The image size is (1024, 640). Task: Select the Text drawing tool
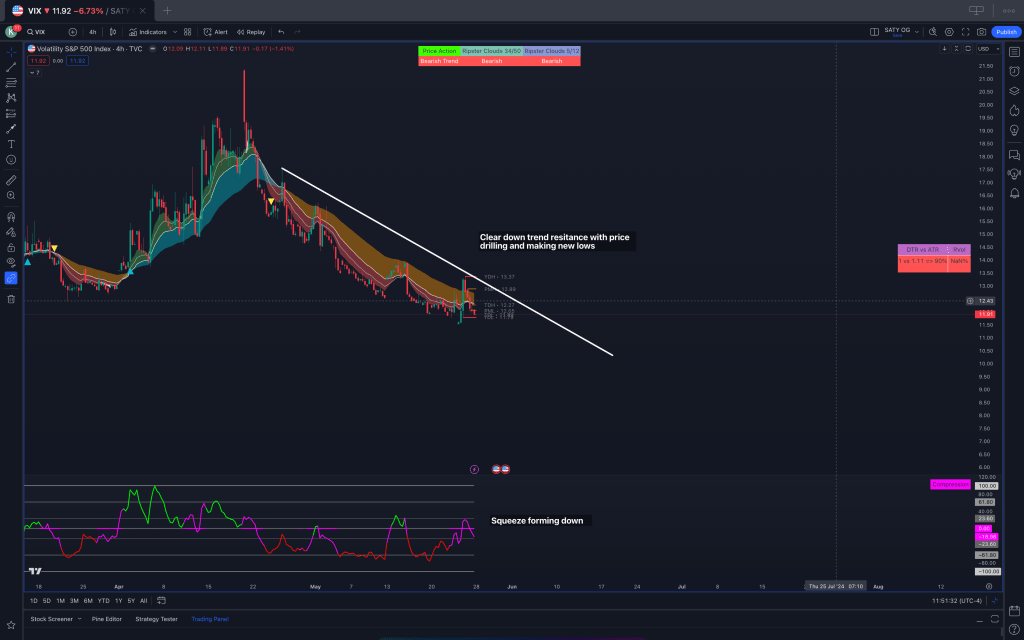tap(11, 144)
